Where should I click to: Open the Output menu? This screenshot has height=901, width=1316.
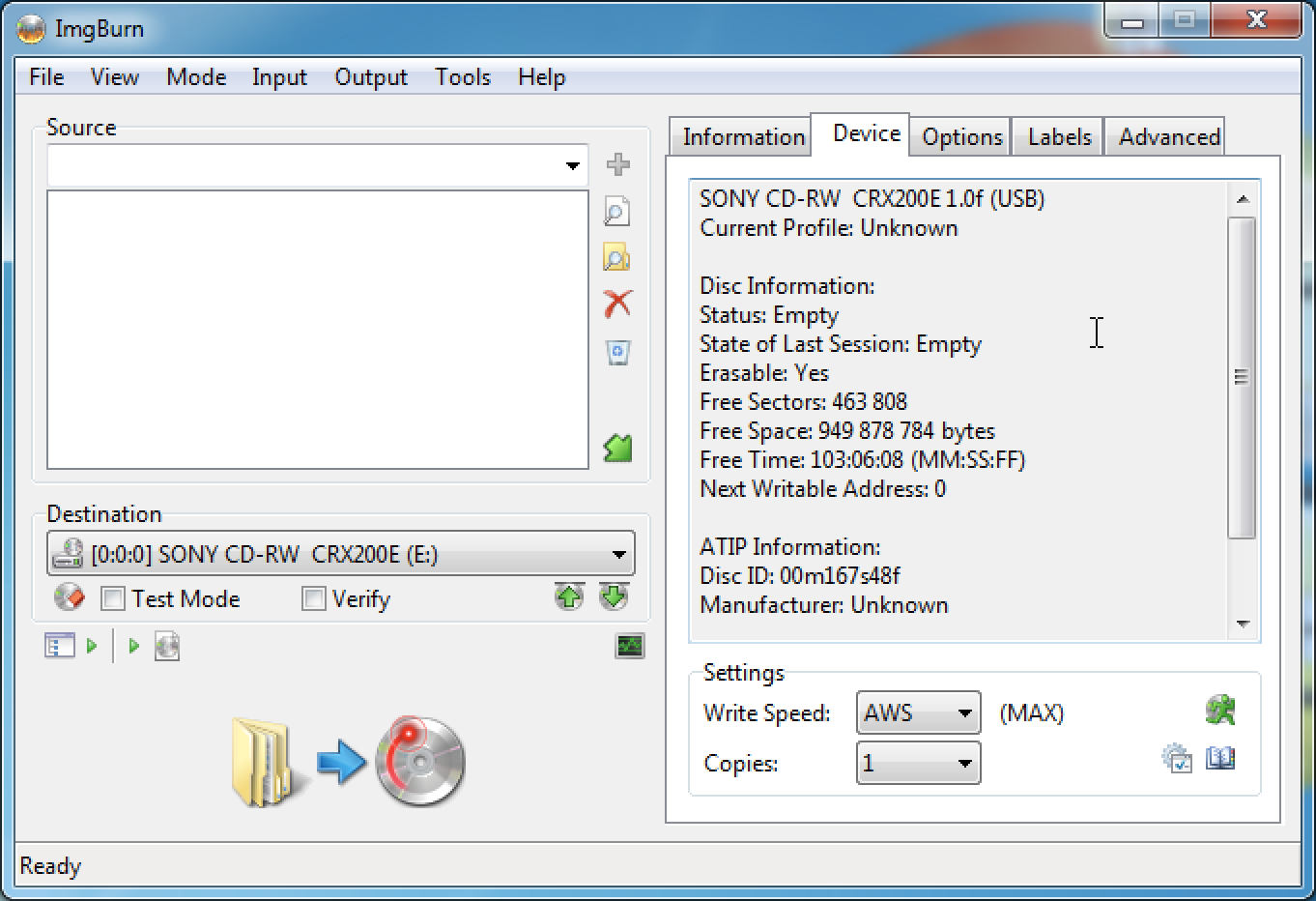click(x=371, y=77)
